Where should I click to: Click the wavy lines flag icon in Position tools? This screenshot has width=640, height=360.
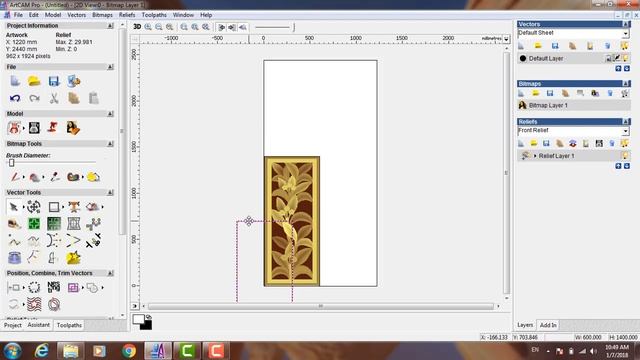(34, 304)
